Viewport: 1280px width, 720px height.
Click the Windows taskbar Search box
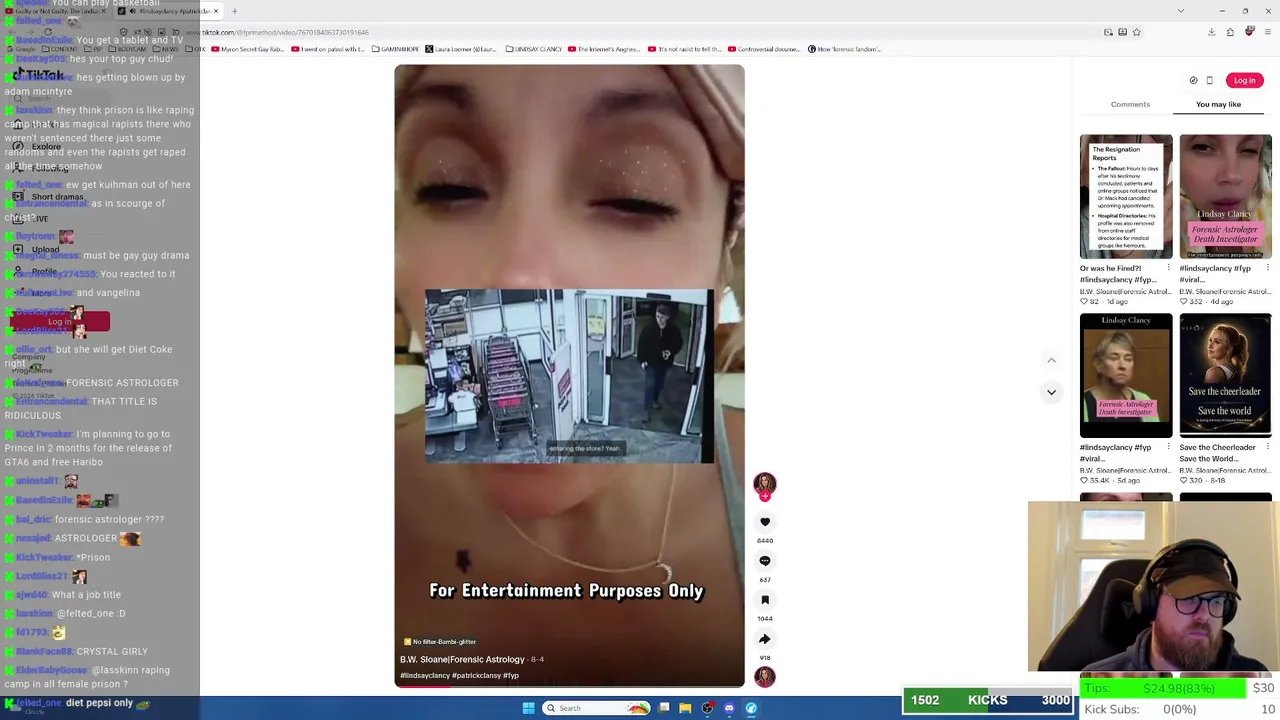pyautogui.click(x=597, y=708)
